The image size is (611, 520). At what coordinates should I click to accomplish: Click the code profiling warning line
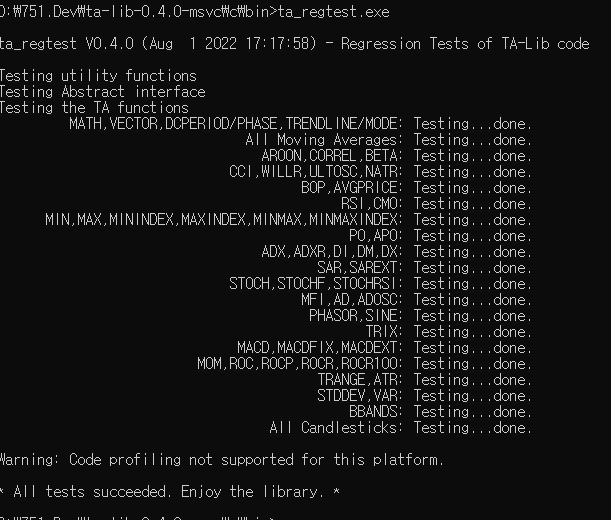(x=222, y=460)
